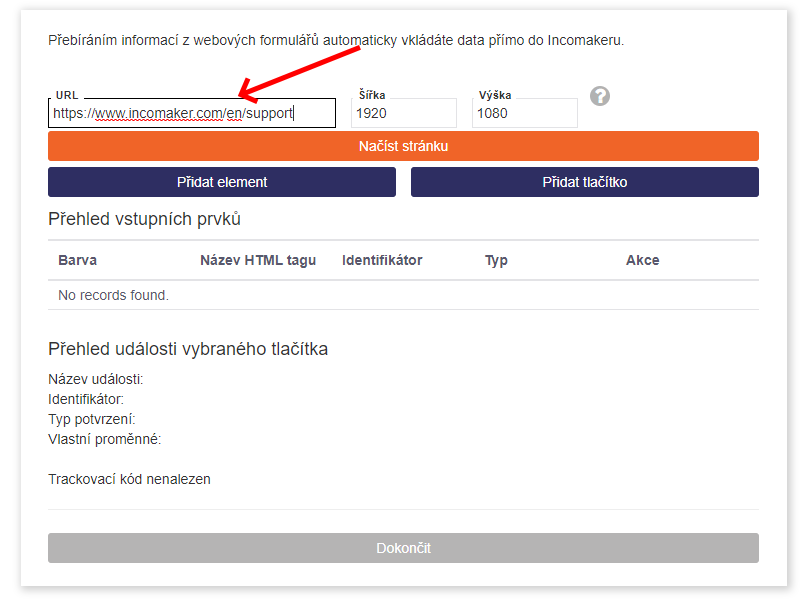Viewport: 806px width, 601px height.
Task: Click the Přehled vstupních prvků heading
Action: pos(144,219)
